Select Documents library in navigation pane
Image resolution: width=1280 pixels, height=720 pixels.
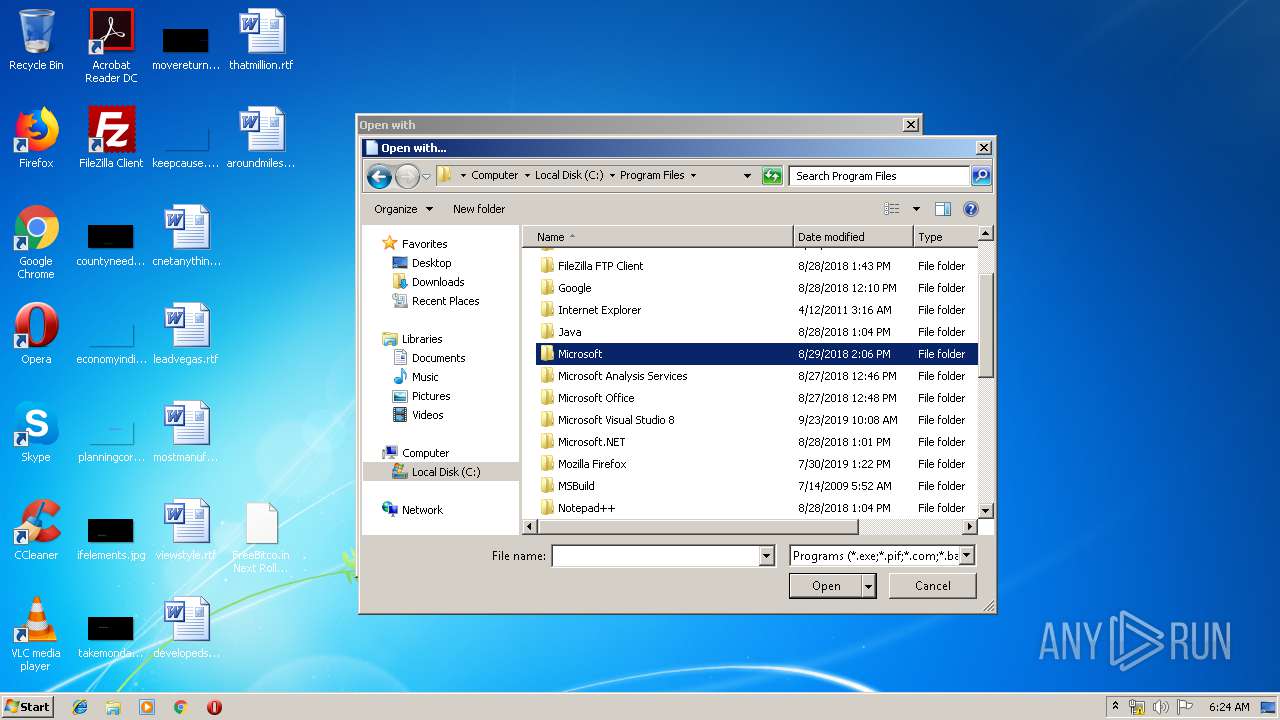pyautogui.click(x=438, y=358)
